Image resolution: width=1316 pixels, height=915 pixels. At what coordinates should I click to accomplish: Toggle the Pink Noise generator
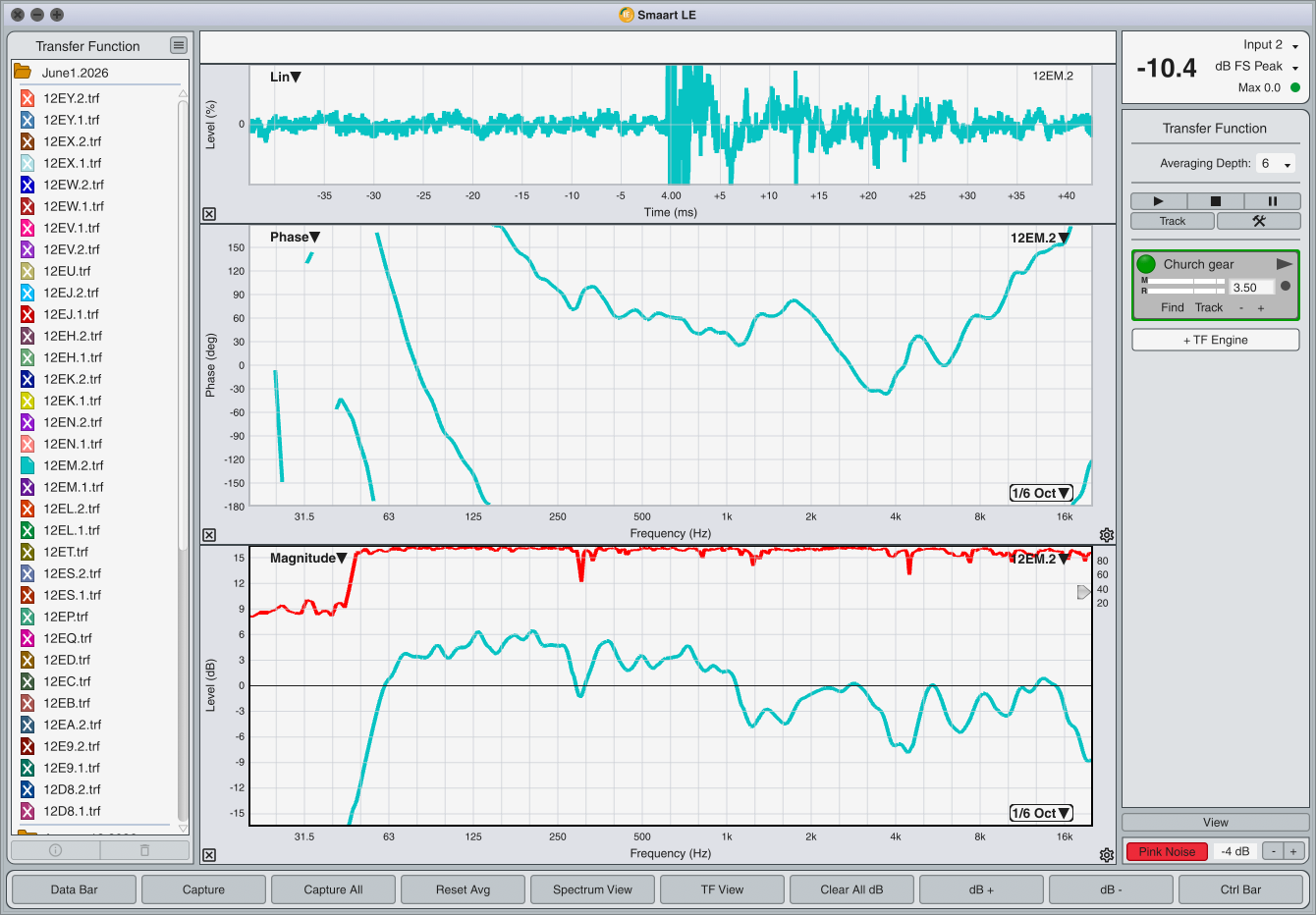[1167, 851]
